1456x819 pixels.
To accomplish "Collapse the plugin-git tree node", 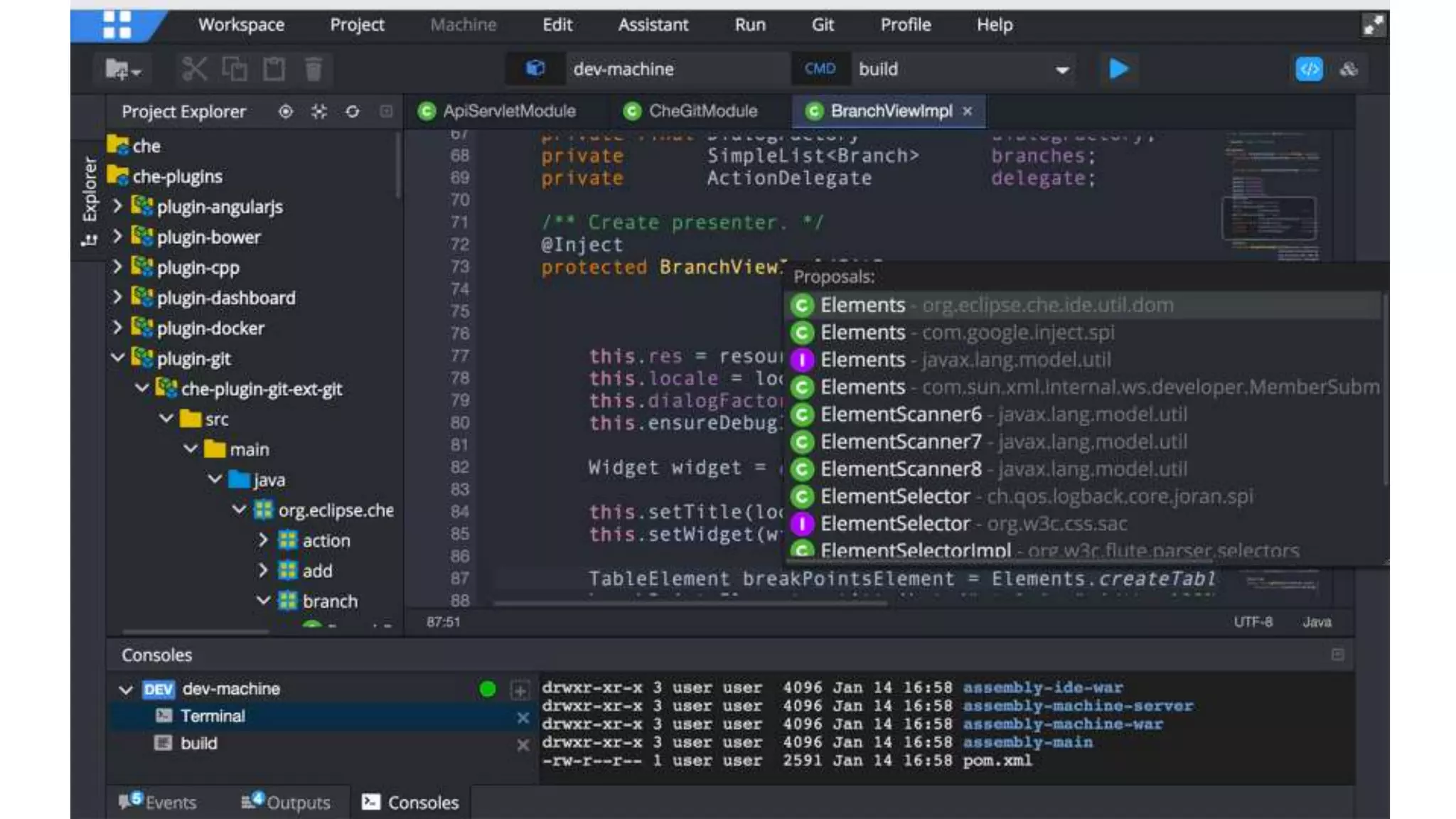I will [117, 358].
